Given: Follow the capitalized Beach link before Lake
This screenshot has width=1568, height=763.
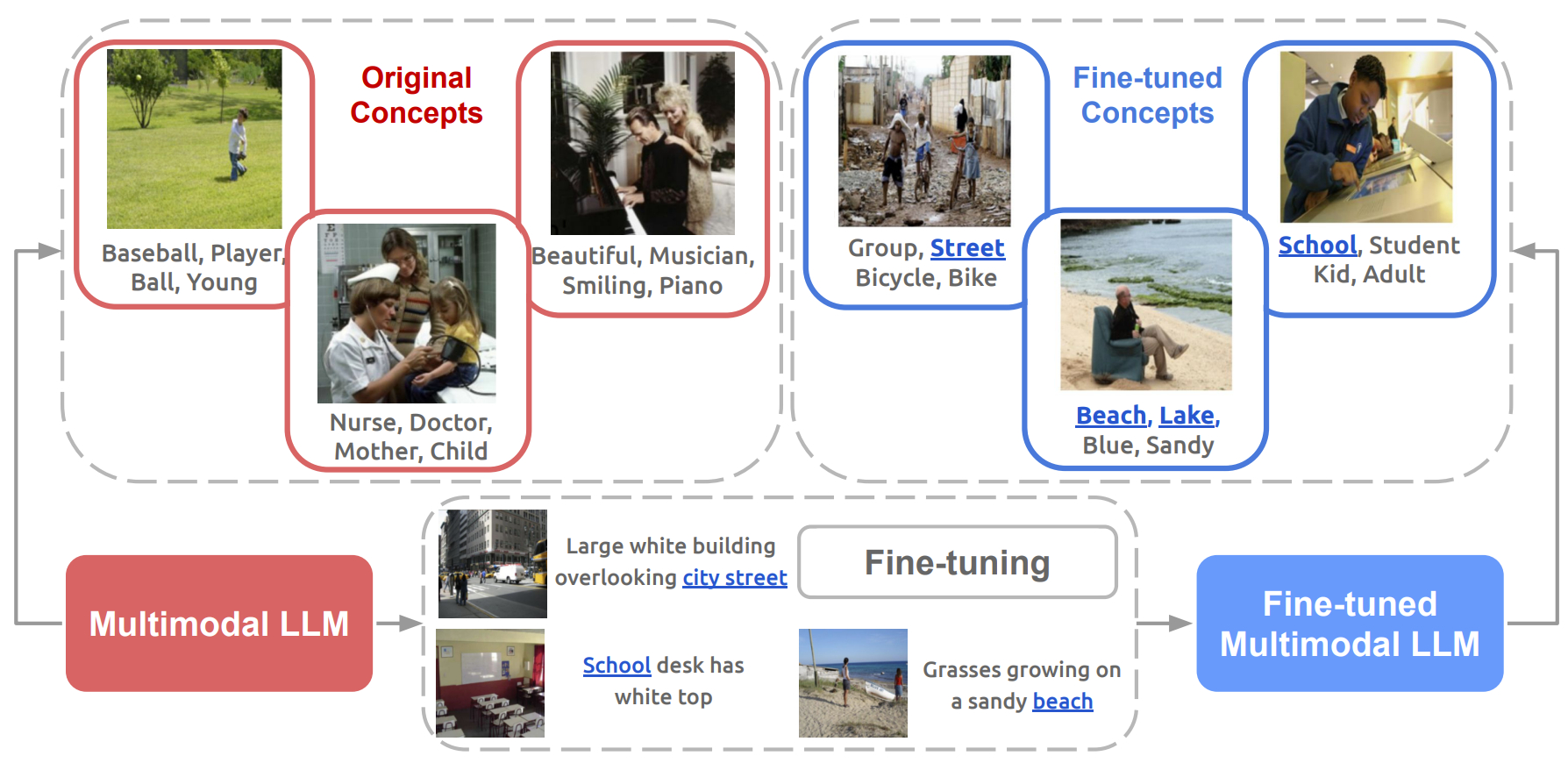Looking at the screenshot, I should click(x=1110, y=416).
